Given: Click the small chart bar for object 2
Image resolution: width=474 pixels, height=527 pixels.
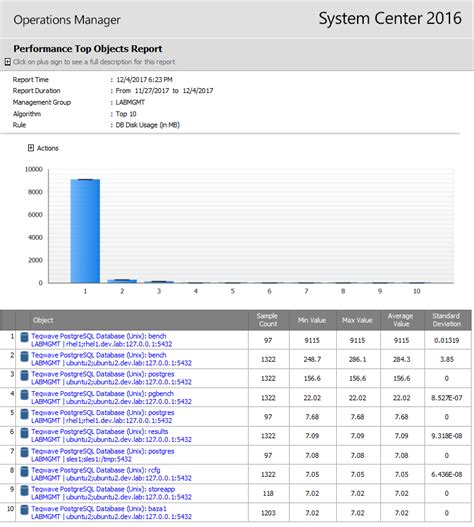Looking at the screenshot, I should 122,281.
